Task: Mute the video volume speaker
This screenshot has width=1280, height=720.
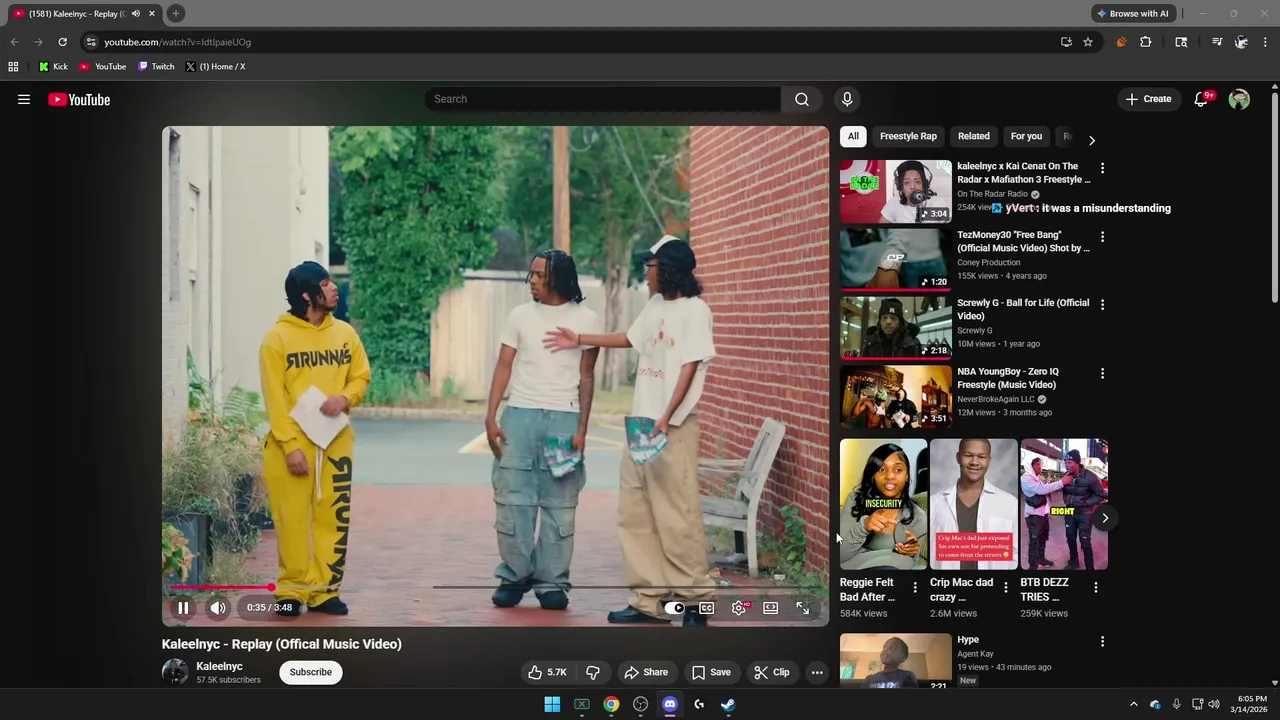Action: click(x=218, y=607)
